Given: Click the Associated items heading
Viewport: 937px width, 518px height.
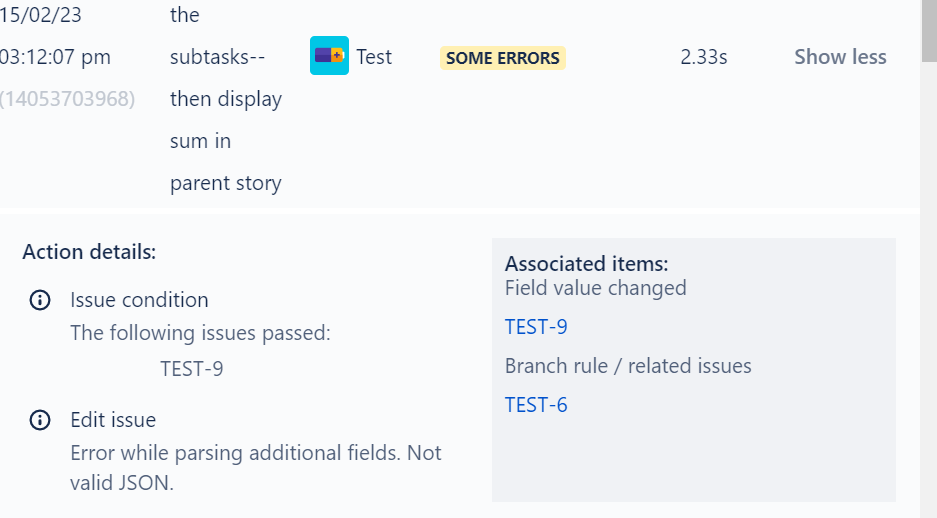Looking at the screenshot, I should (587, 263).
